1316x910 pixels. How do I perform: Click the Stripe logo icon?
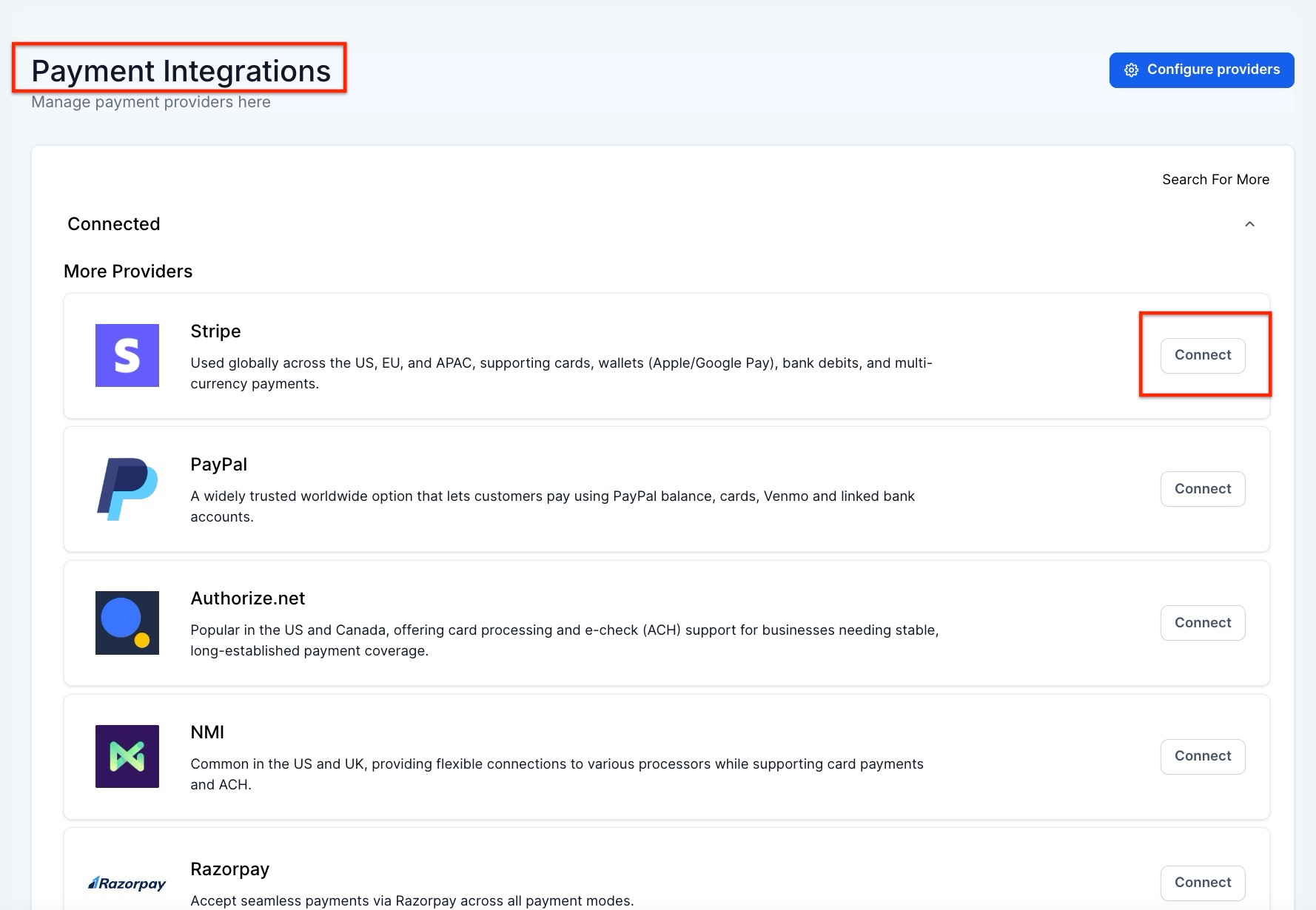[x=127, y=355]
